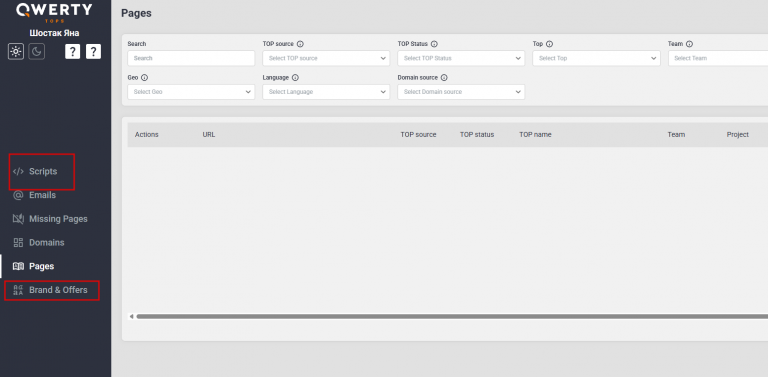Switch to dark theme moon icon
The width and height of the screenshot is (768, 377).
(37, 51)
